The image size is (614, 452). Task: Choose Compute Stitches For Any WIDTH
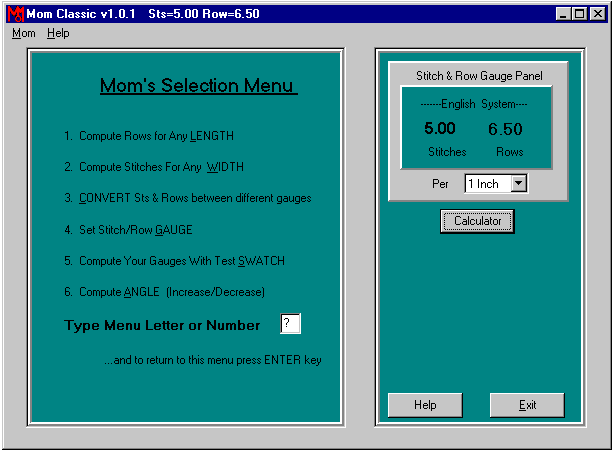(160, 167)
